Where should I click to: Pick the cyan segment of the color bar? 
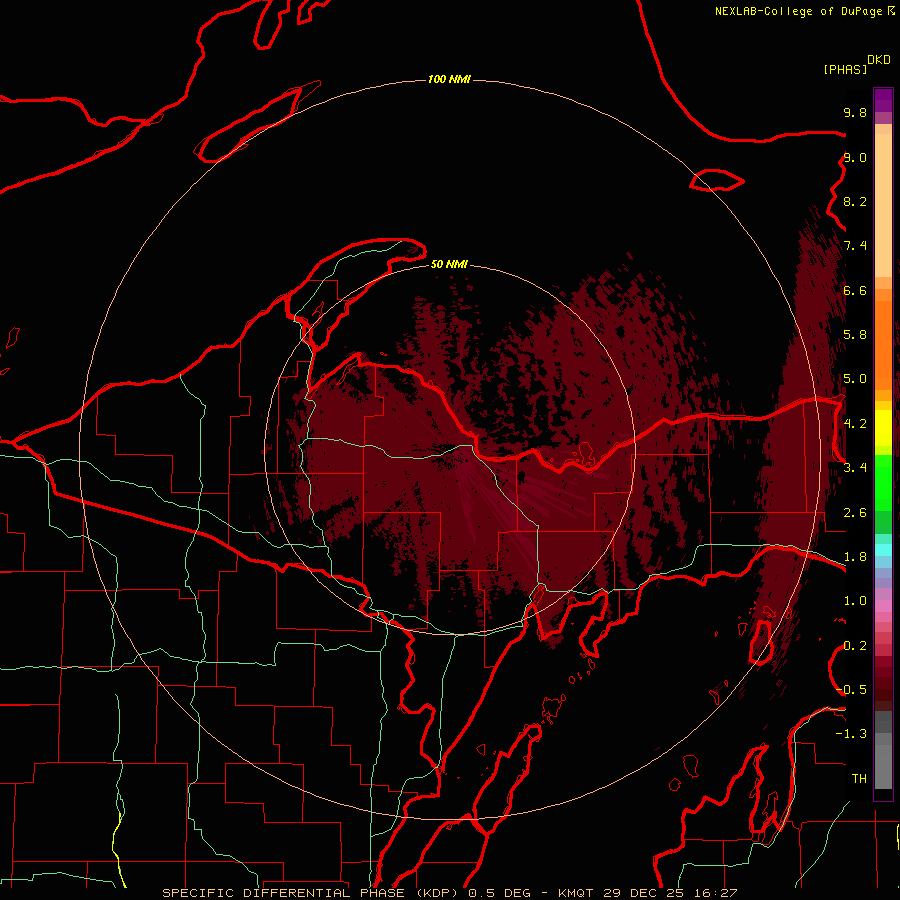pyautogui.click(x=883, y=550)
